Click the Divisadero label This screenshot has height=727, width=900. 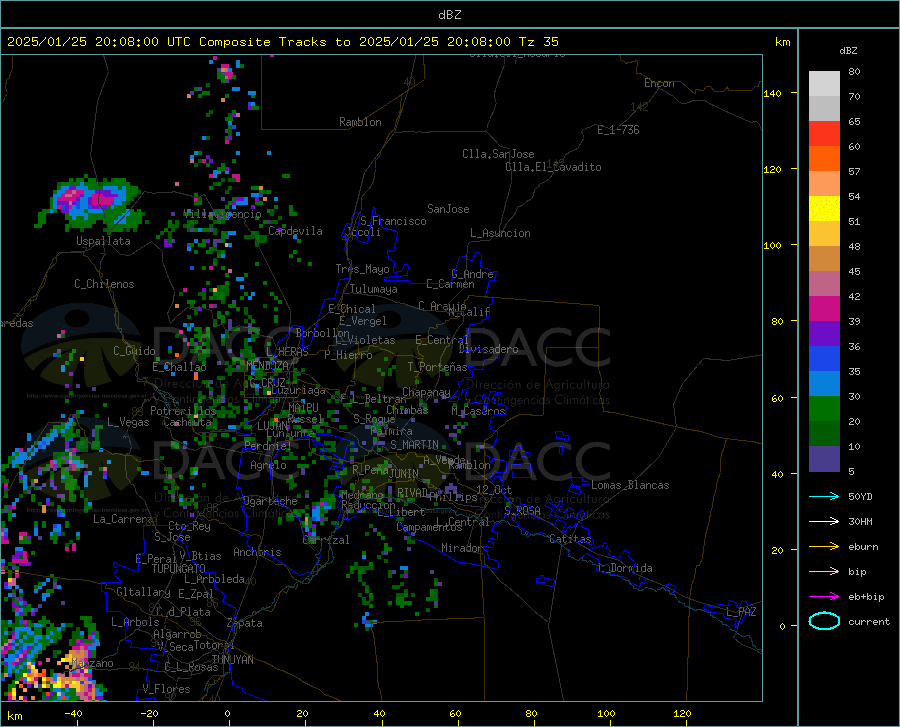[x=488, y=349]
